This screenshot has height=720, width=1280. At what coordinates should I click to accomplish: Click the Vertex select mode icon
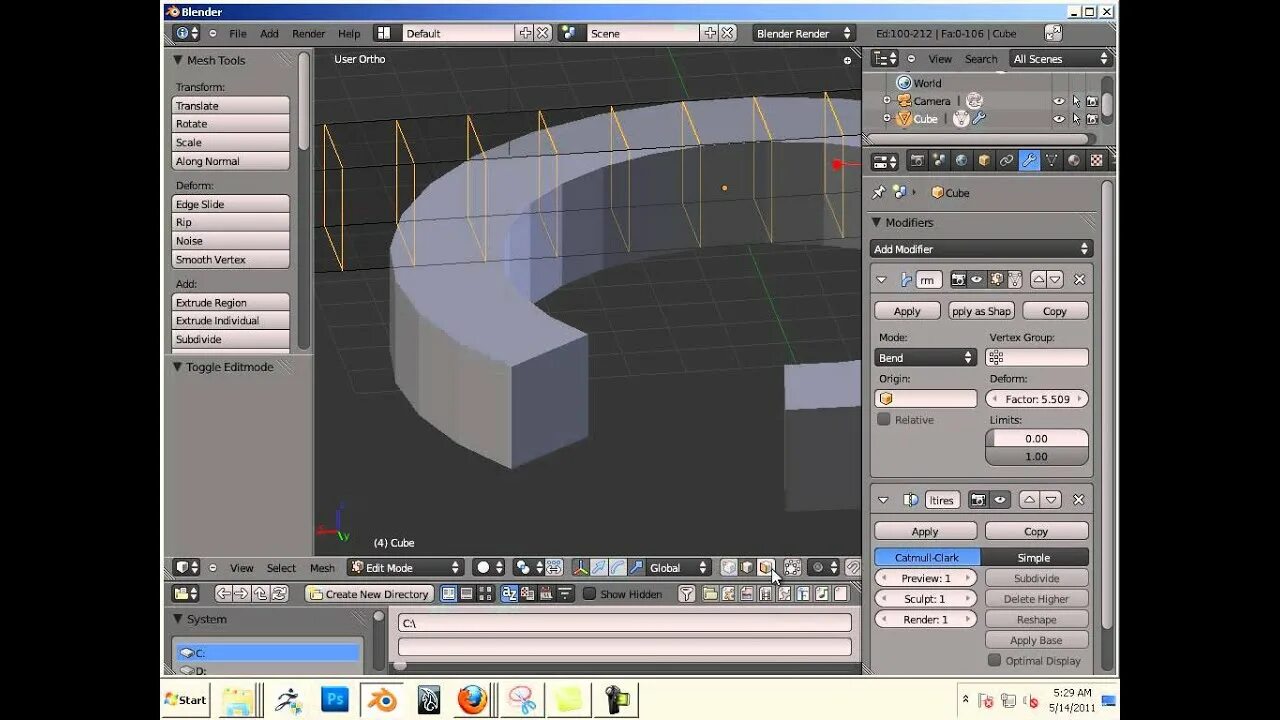tap(729, 567)
